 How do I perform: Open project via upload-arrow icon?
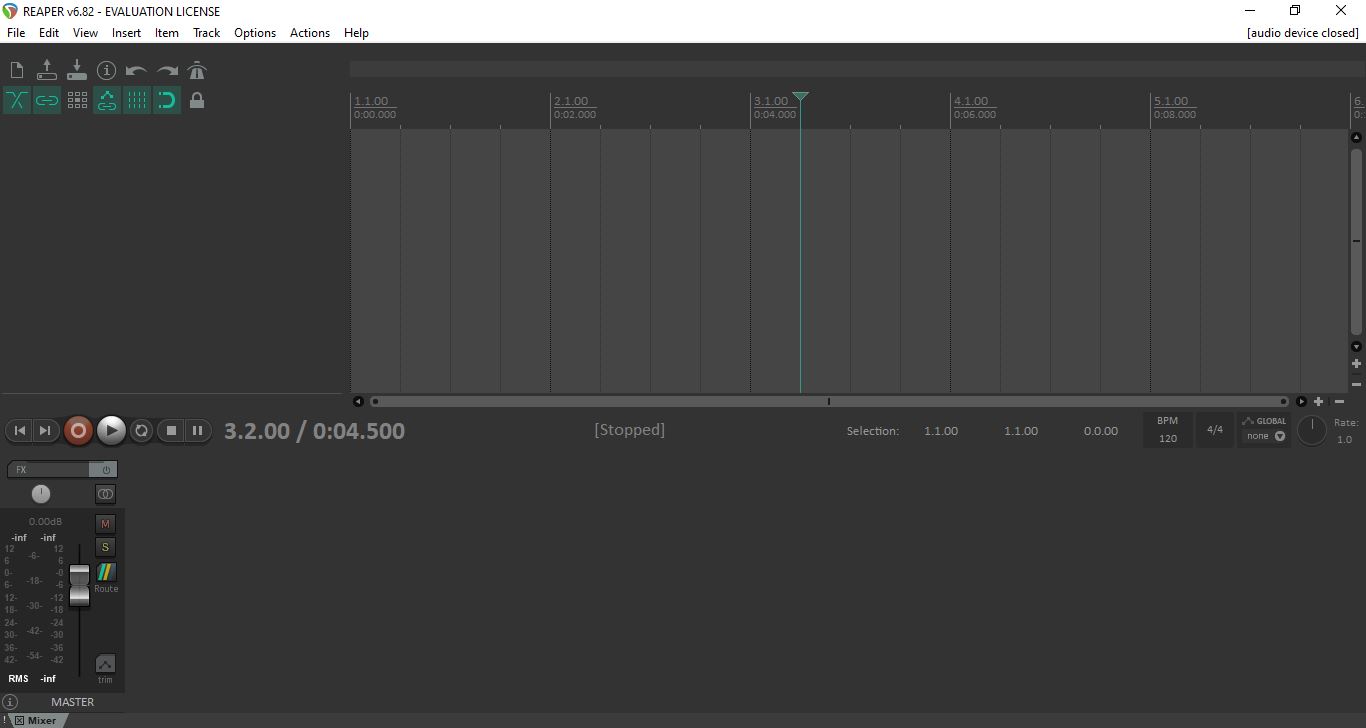[47, 70]
